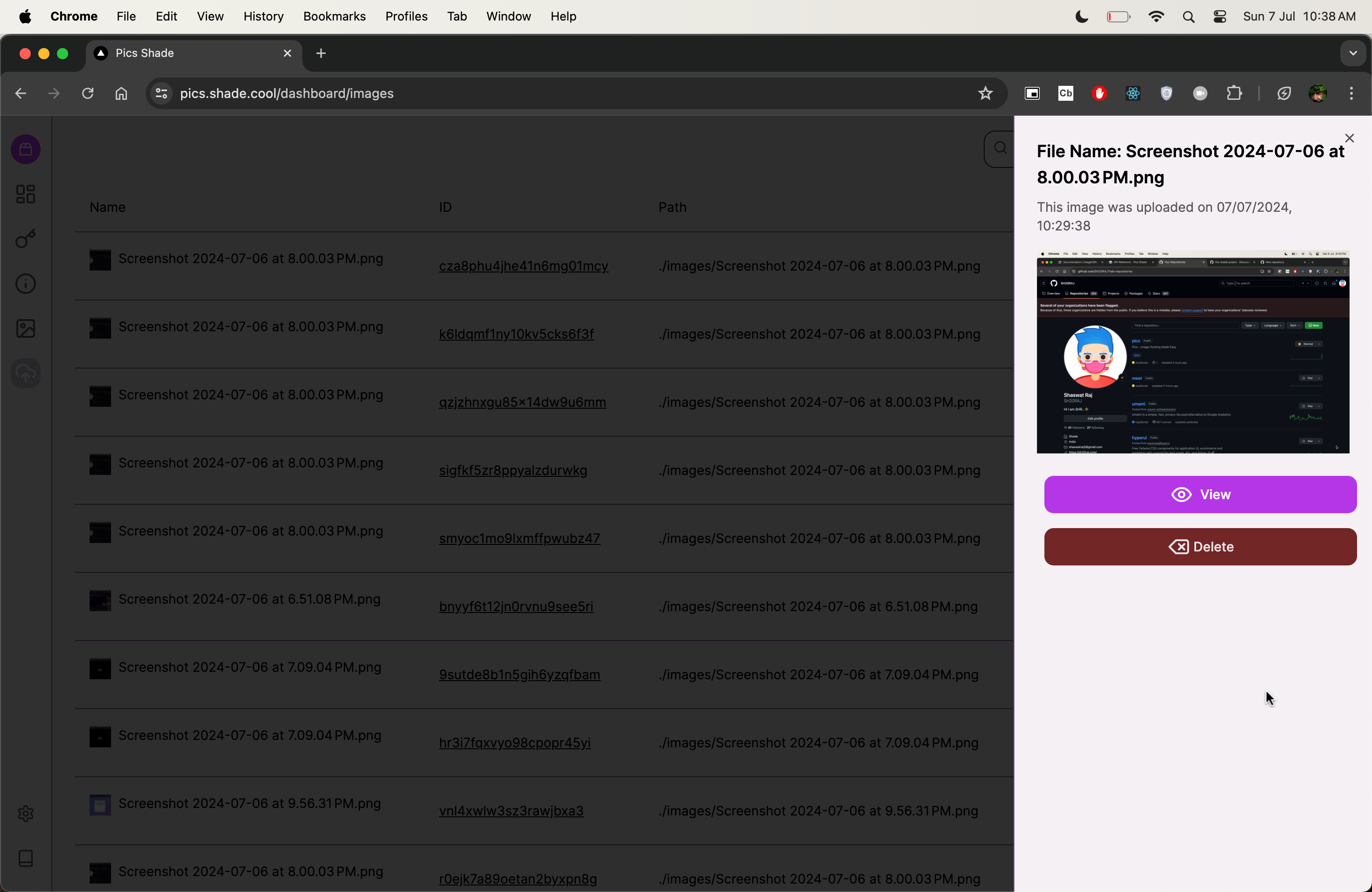Click the Path column header

coord(672,208)
